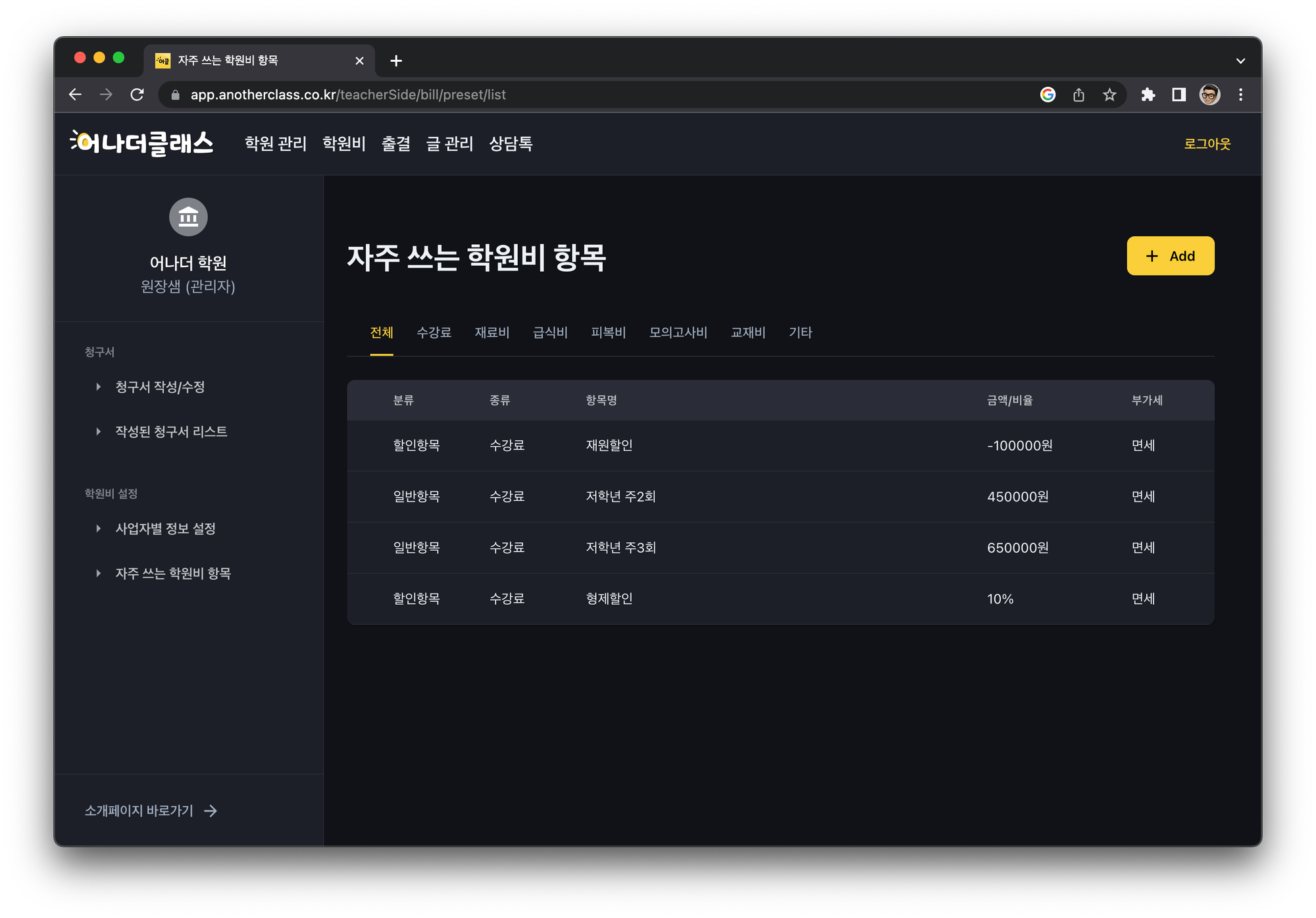Click the Google icon in the address bar

point(1048,95)
